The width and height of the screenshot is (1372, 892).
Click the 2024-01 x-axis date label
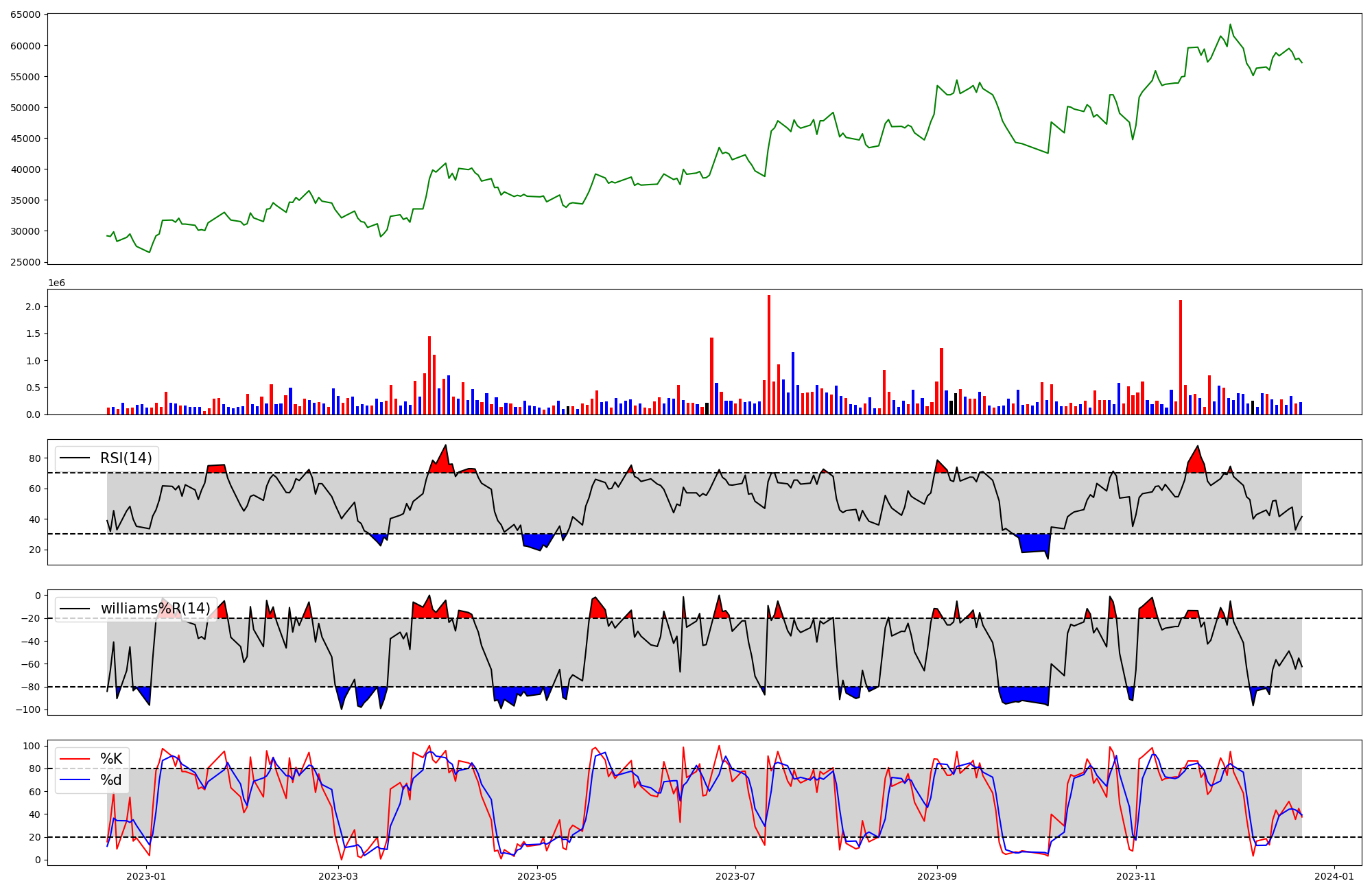coord(1334,876)
